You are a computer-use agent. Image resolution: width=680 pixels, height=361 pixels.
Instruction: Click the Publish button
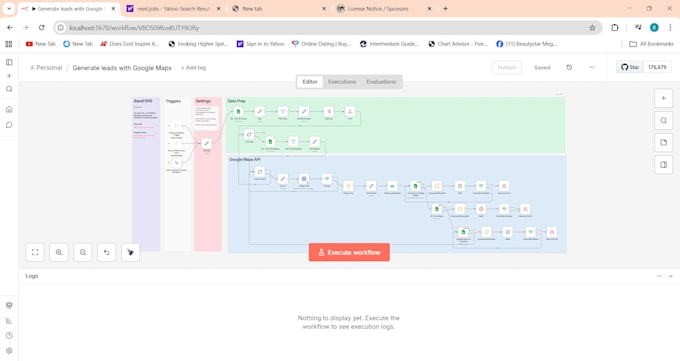[x=507, y=68]
